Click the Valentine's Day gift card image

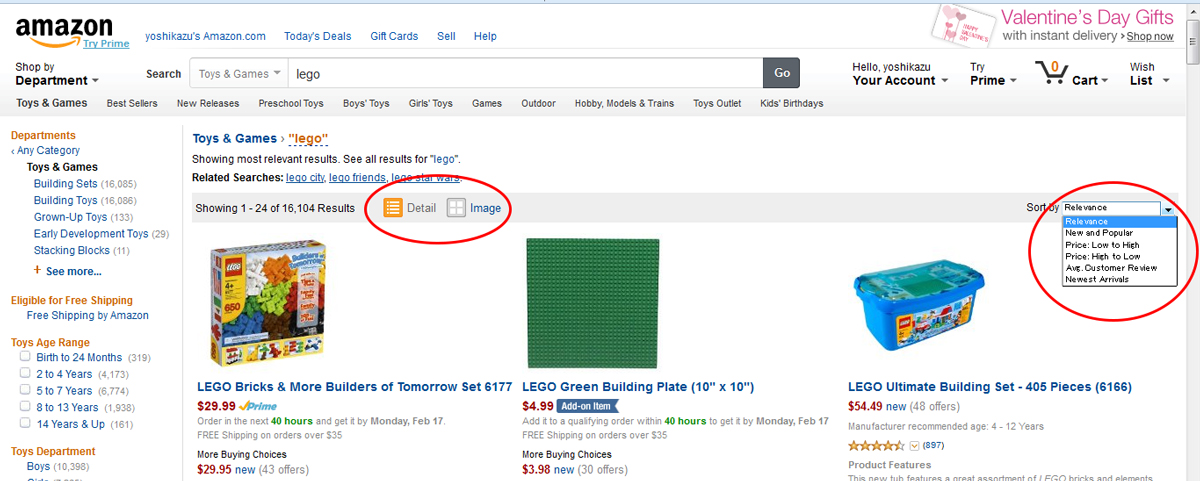pyautogui.click(x=962, y=24)
